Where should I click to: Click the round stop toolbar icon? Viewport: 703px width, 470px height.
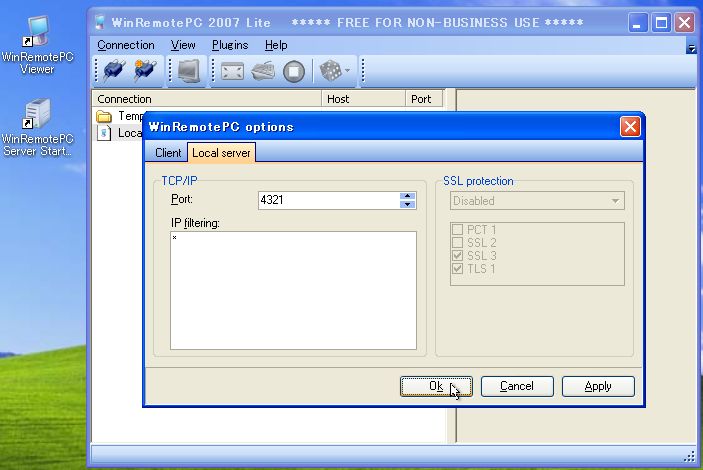pyautogui.click(x=294, y=71)
